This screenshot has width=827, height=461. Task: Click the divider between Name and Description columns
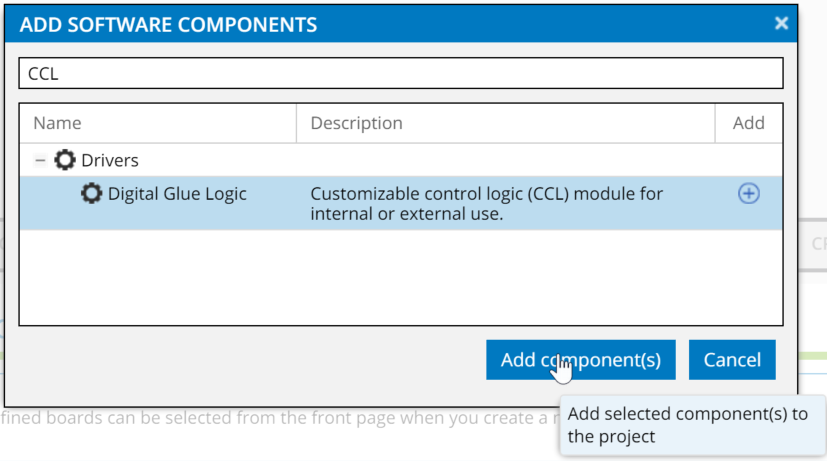click(296, 123)
